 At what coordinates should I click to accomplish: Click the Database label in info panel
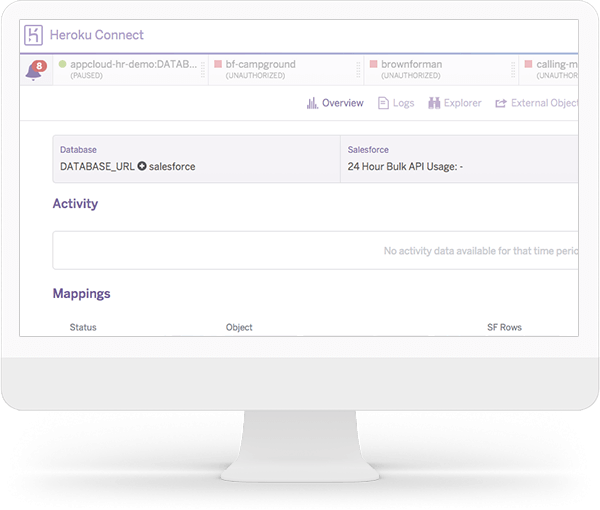pyautogui.click(x=78, y=150)
